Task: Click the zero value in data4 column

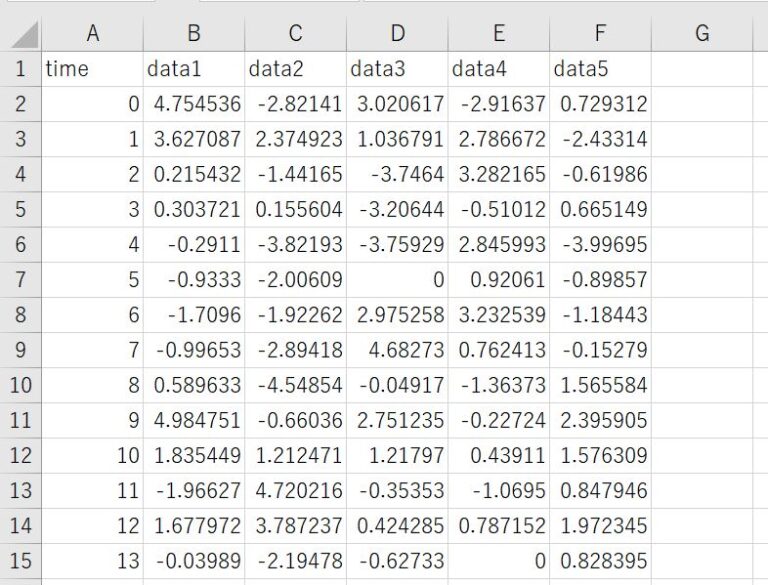Action: tap(498, 561)
